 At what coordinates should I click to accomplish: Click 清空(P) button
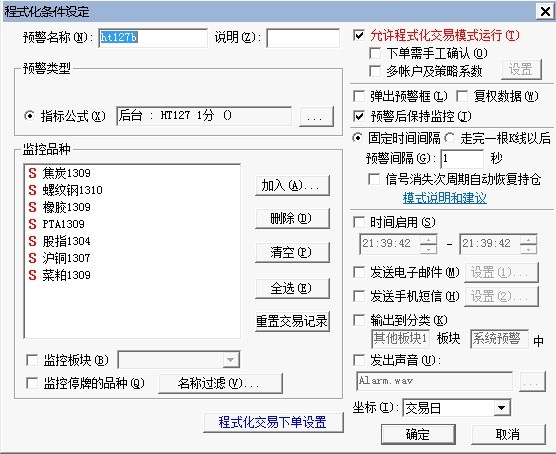click(x=292, y=253)
